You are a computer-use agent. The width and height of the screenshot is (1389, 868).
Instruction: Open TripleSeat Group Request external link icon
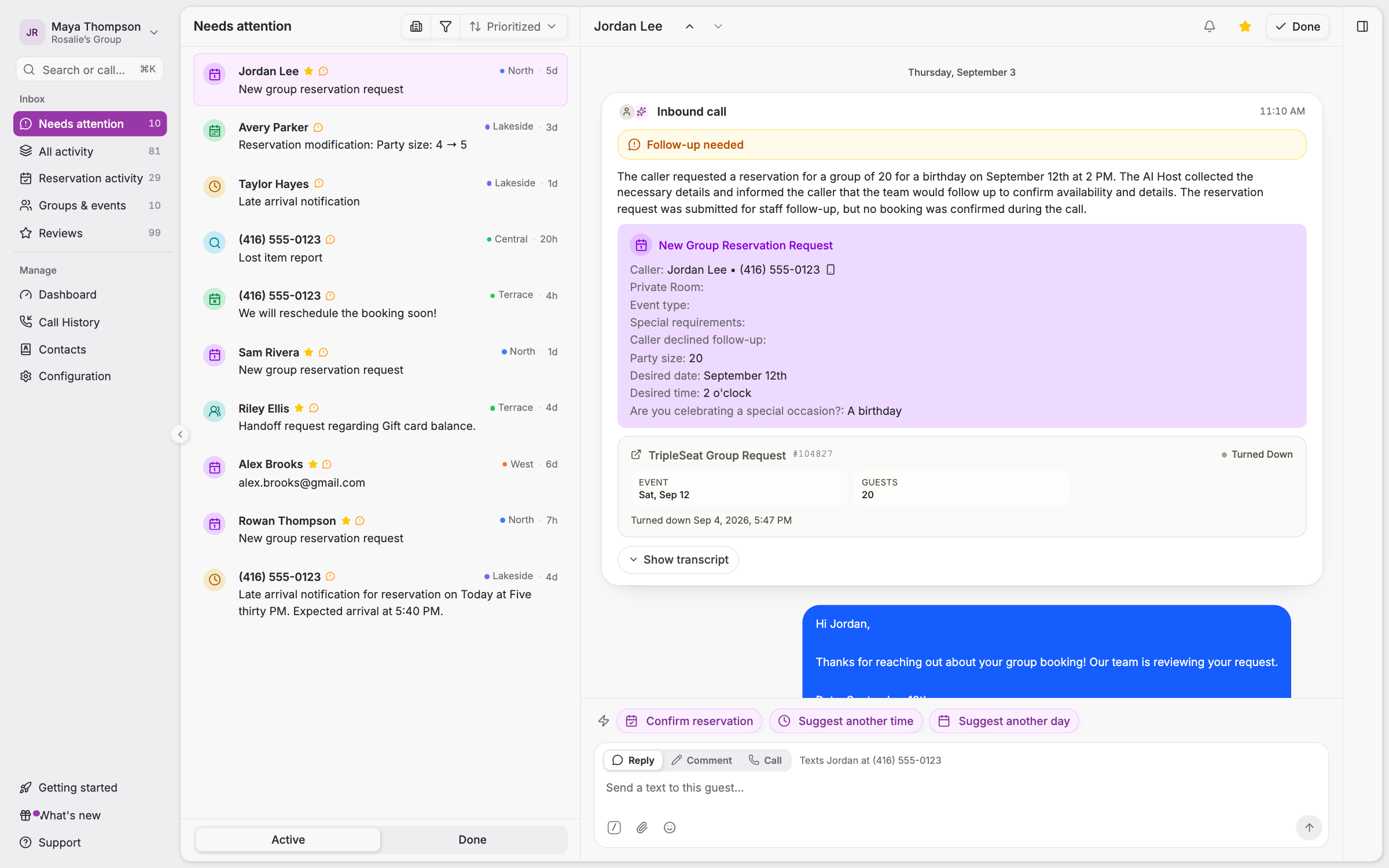coord(635,455)
